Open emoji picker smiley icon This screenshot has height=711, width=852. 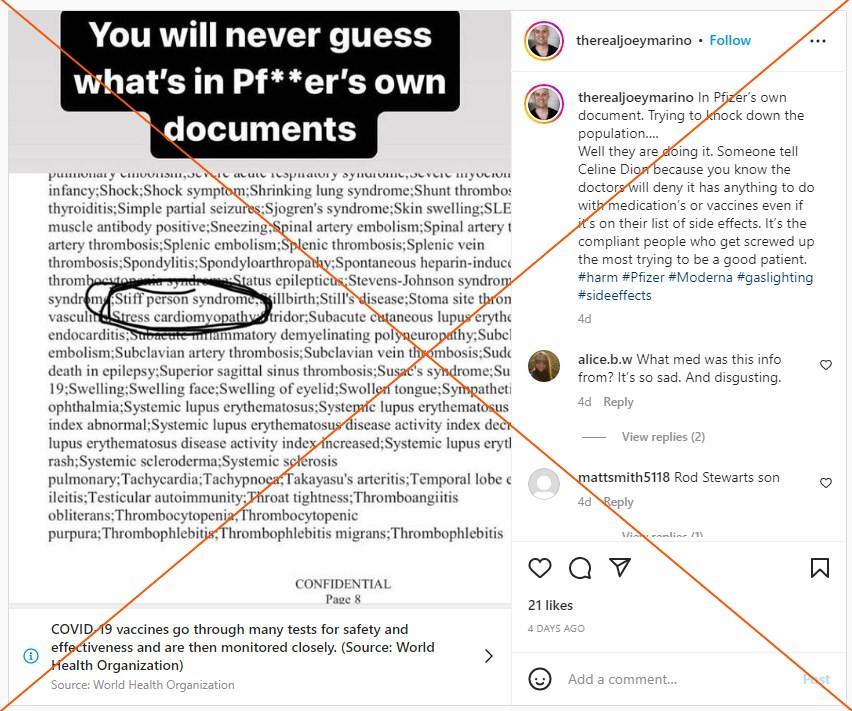pos(540,679)
